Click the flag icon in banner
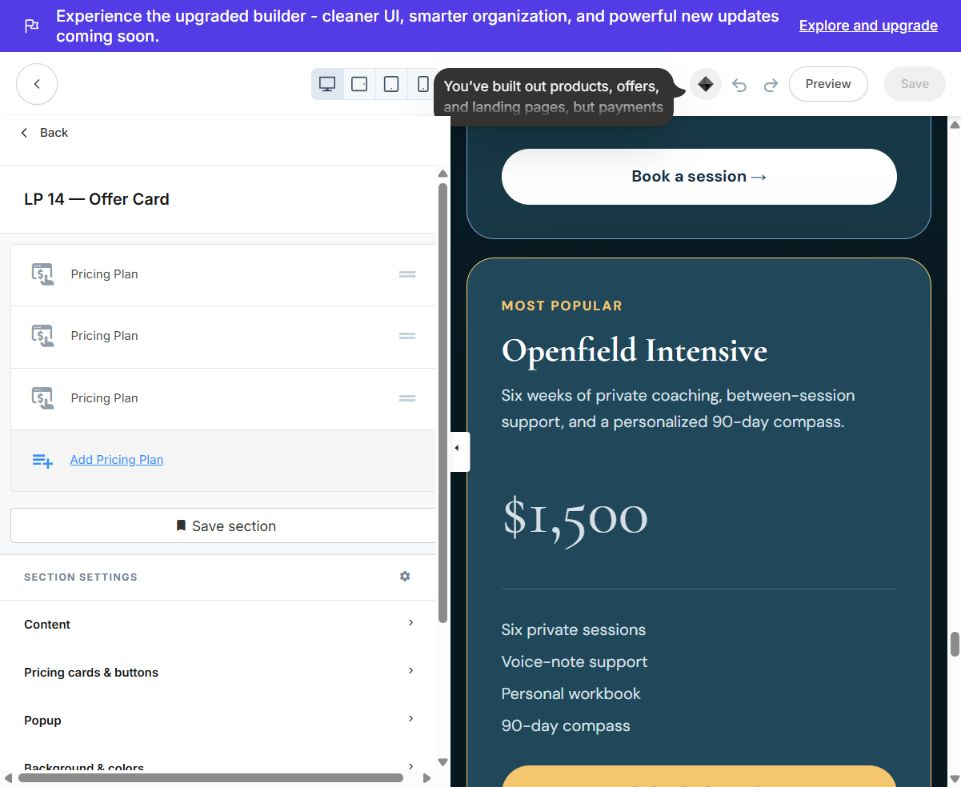Image resolution: width=961 pixels, height=787 pixels. pyautogui.click(x=31, y=26)
